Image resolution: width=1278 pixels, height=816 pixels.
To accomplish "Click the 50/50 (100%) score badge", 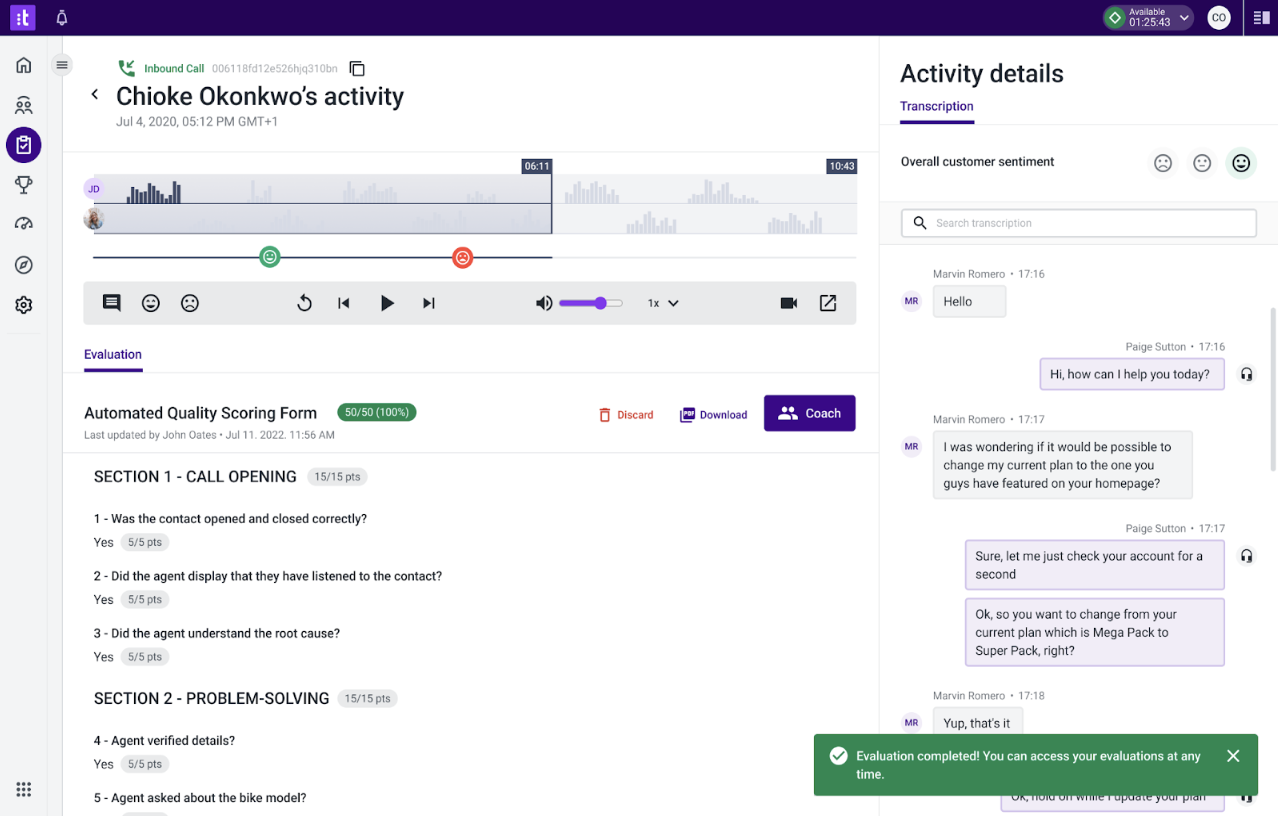I will (x=377, y=412).
